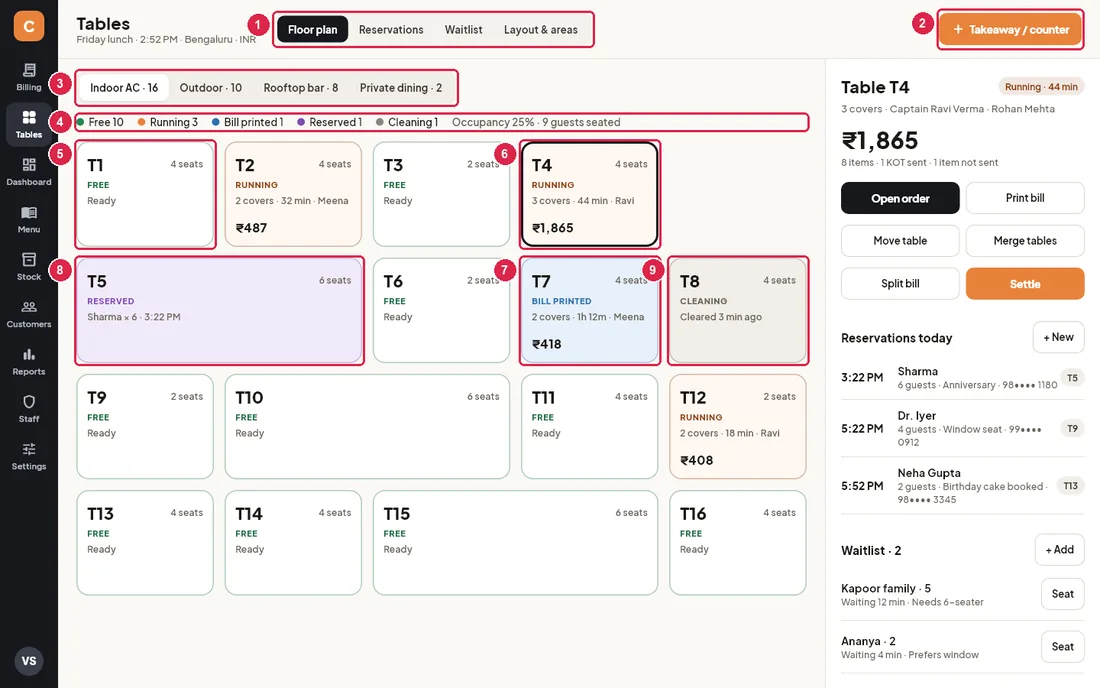Image resolution: width=1100 pixels, height=688 pixels.
Task: Open the Neha Gupta reservation
Action: tap(962, 486)
